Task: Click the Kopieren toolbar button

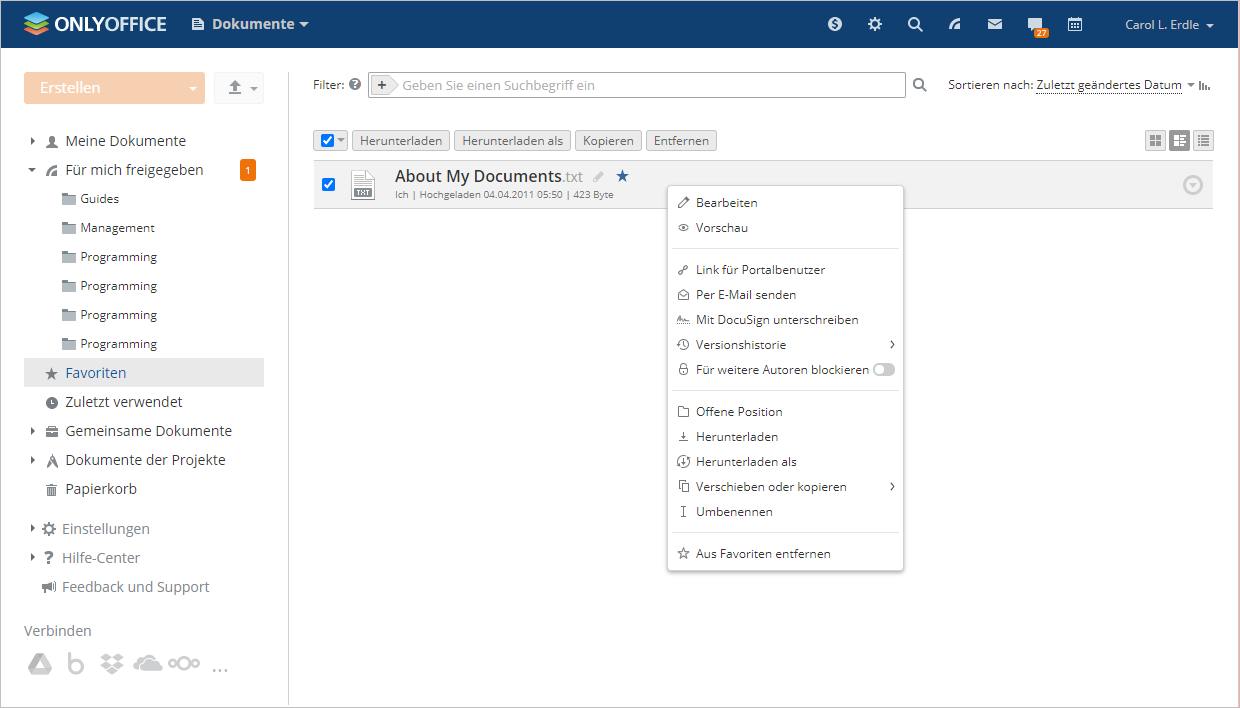Action: [609, 141]
